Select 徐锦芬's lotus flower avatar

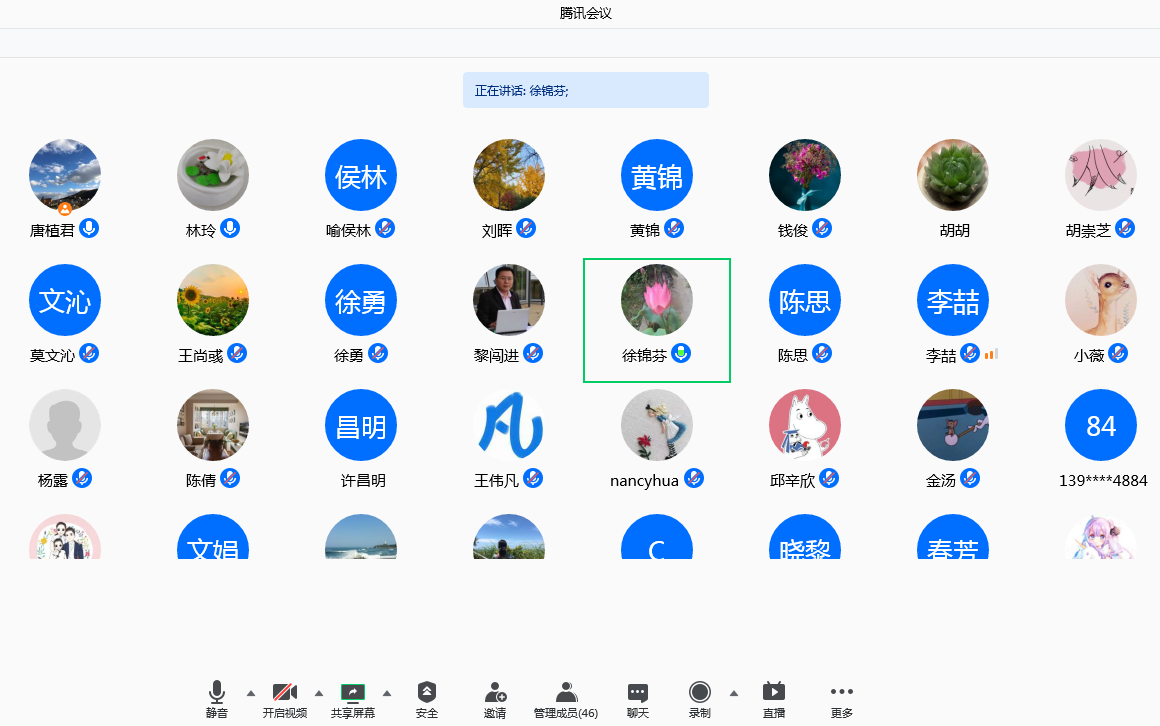[657, 300]
